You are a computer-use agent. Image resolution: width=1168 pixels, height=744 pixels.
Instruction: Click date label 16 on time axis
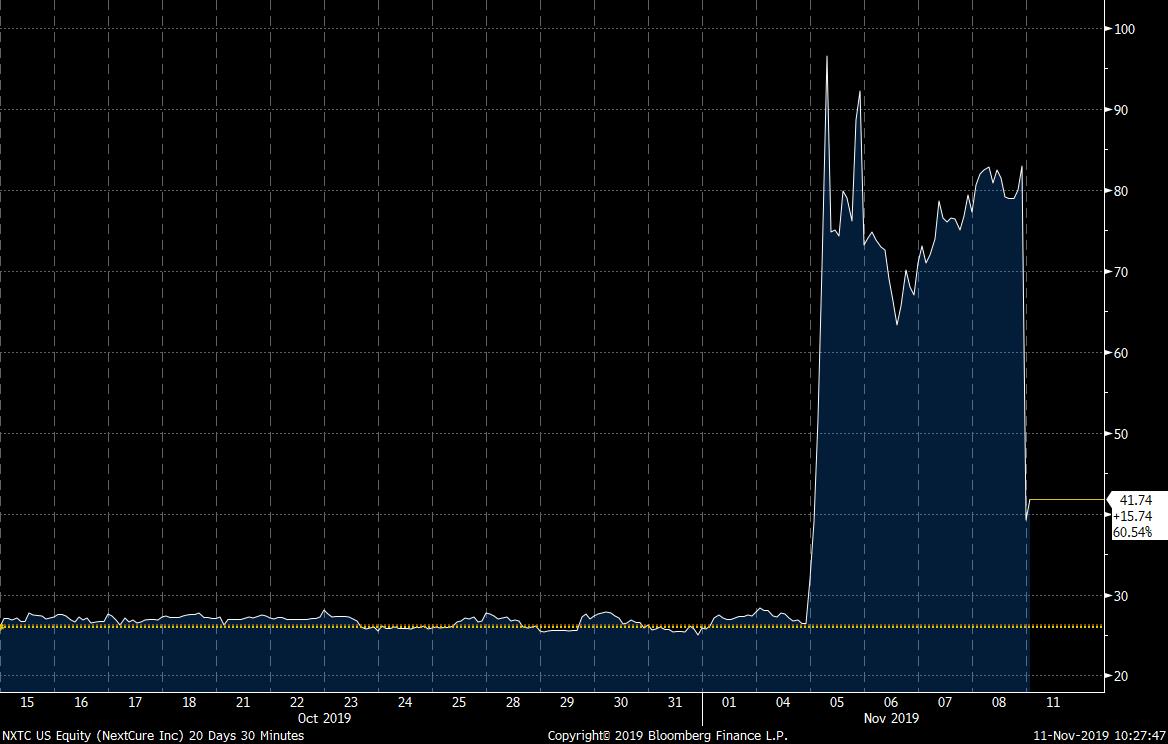coord(80,702)
